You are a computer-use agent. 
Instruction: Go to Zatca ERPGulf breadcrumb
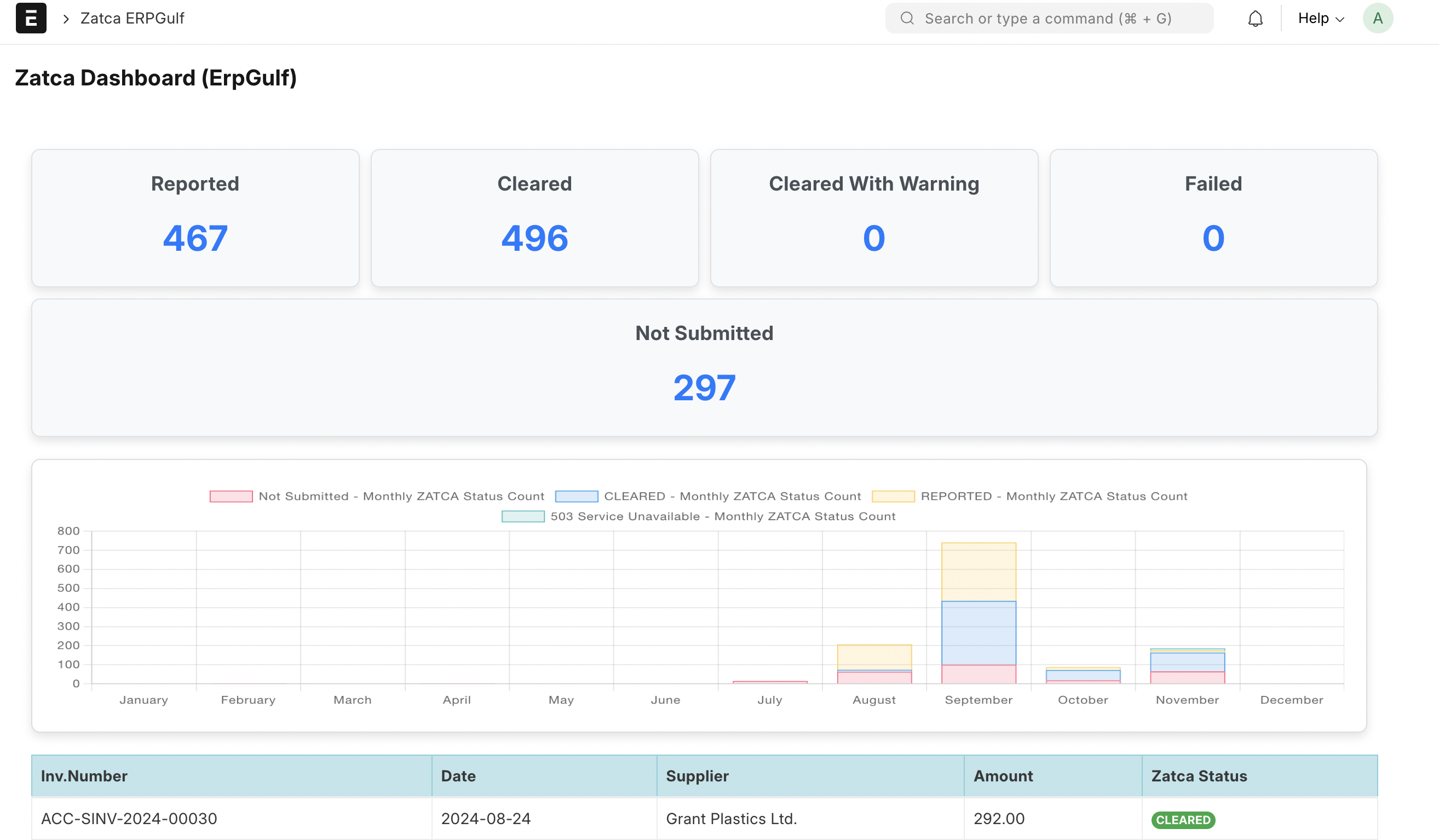tap(132, 18)
